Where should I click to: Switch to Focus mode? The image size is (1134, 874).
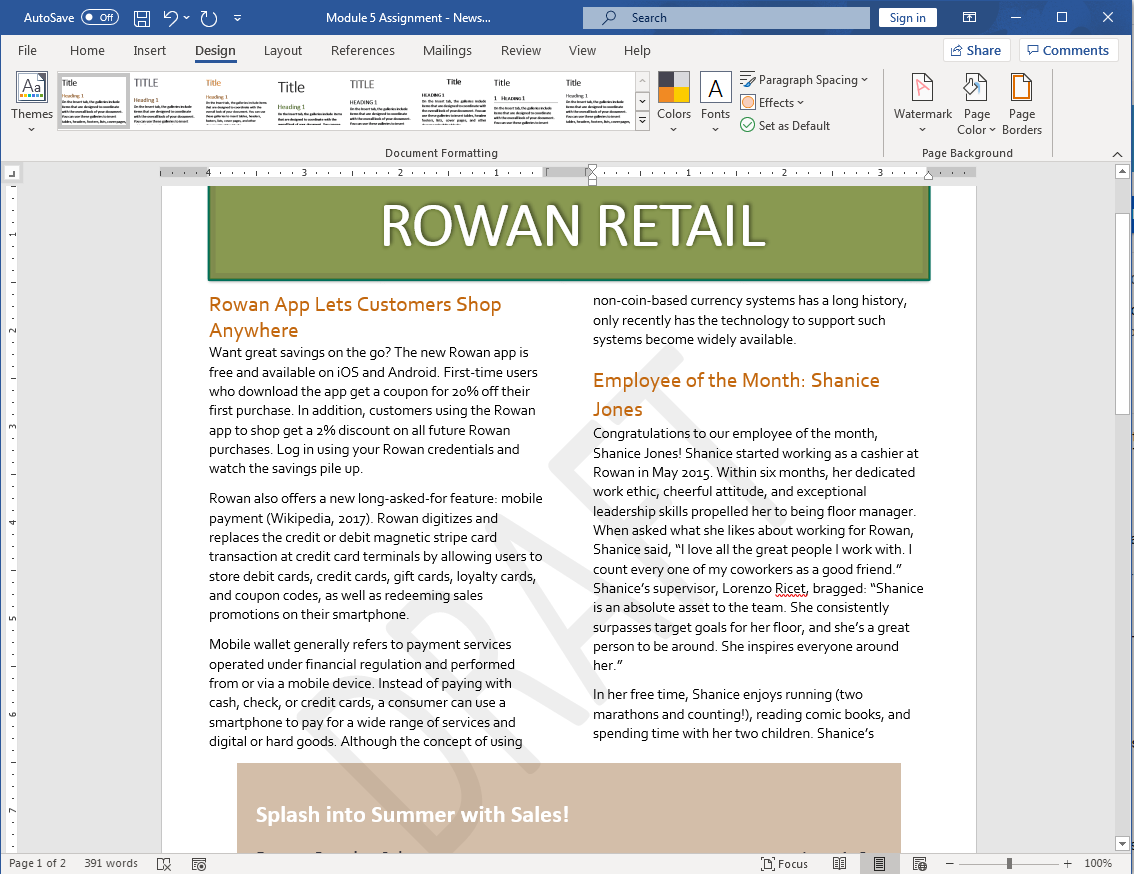(785, 864)
